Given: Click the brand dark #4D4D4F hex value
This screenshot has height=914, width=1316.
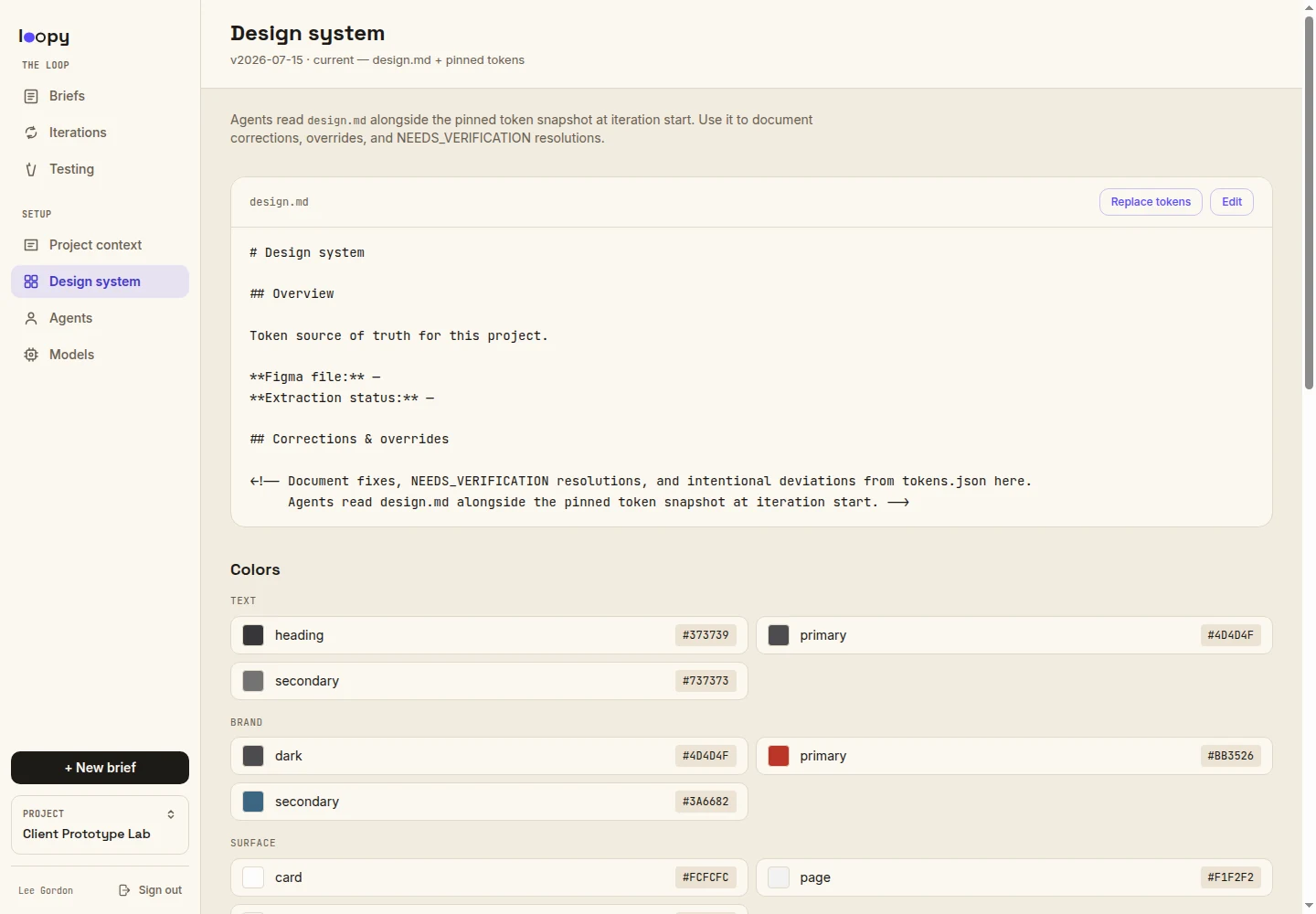Looking at the screenshot, I should (706, 756).
